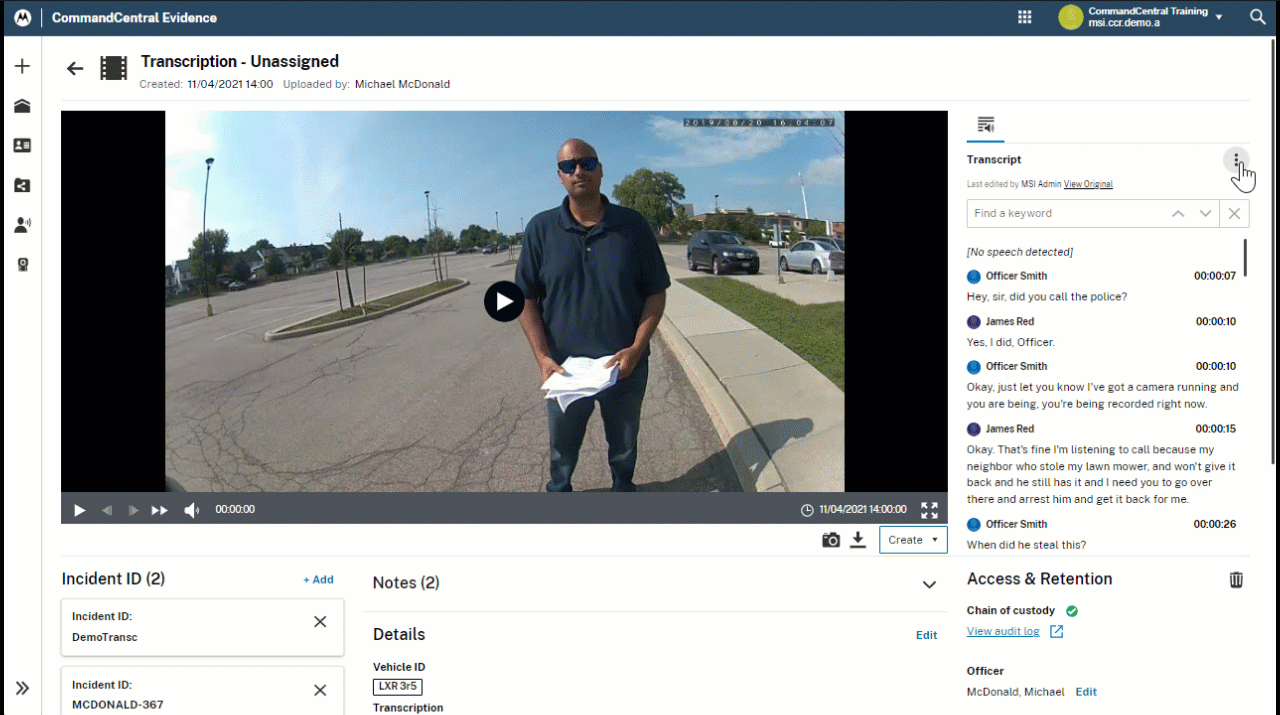This screenshot has width=1280, height=715.
Task: Go back using the back arrow
Action: (x=75, y=68)
